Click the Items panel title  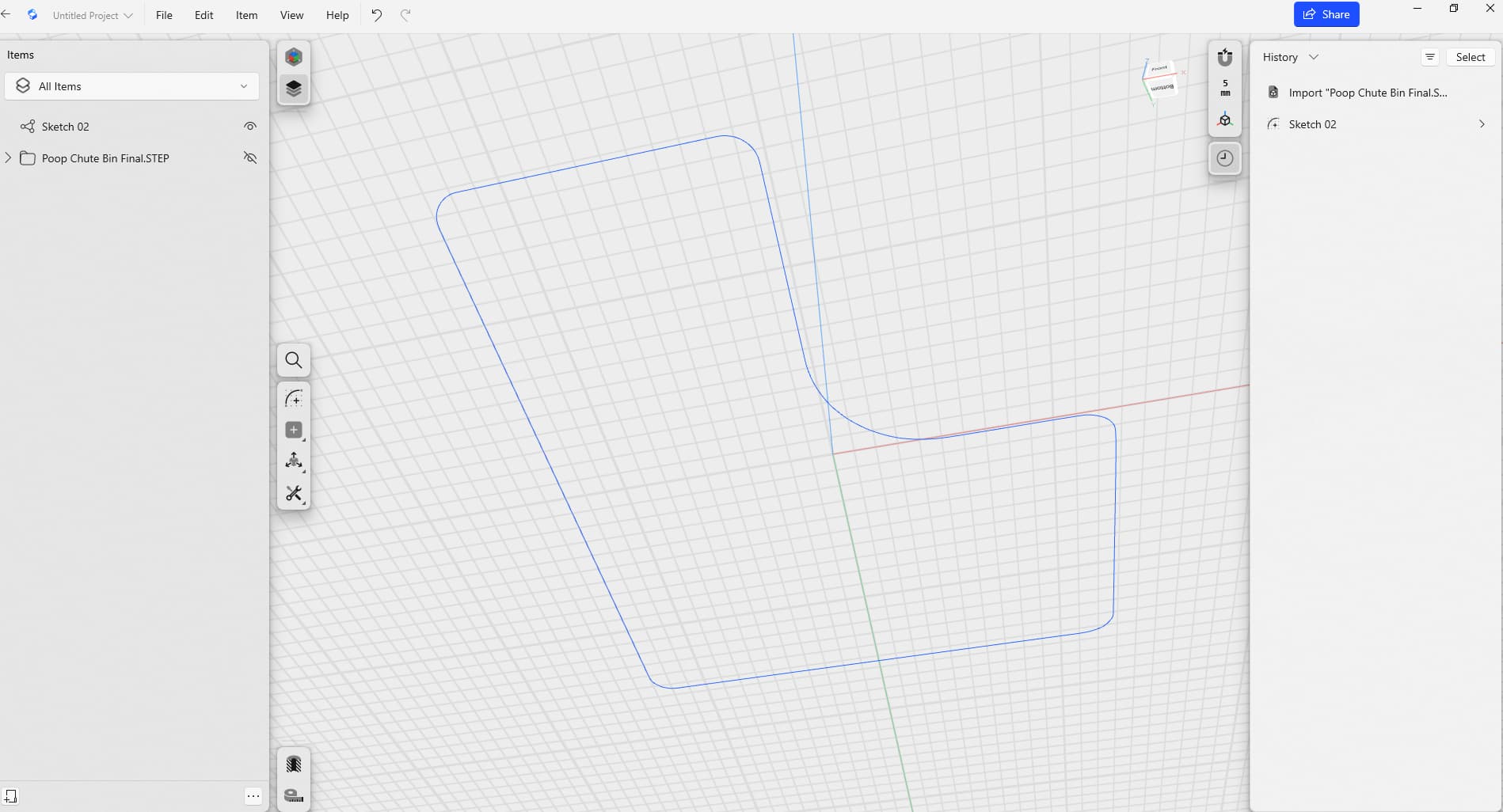[21, 55]
